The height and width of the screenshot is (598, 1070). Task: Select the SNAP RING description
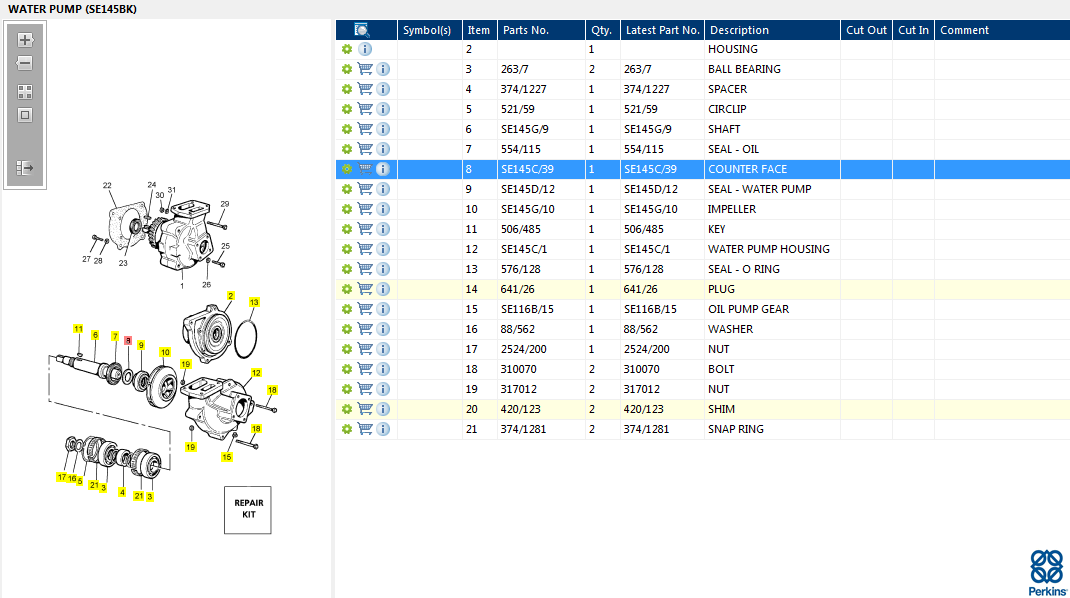772,429
